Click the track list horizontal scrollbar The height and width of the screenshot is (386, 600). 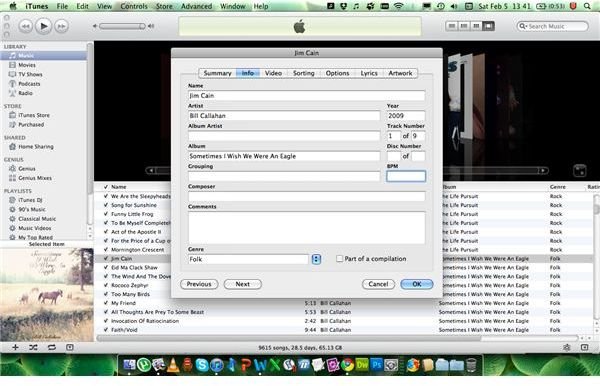click(289, 338)
